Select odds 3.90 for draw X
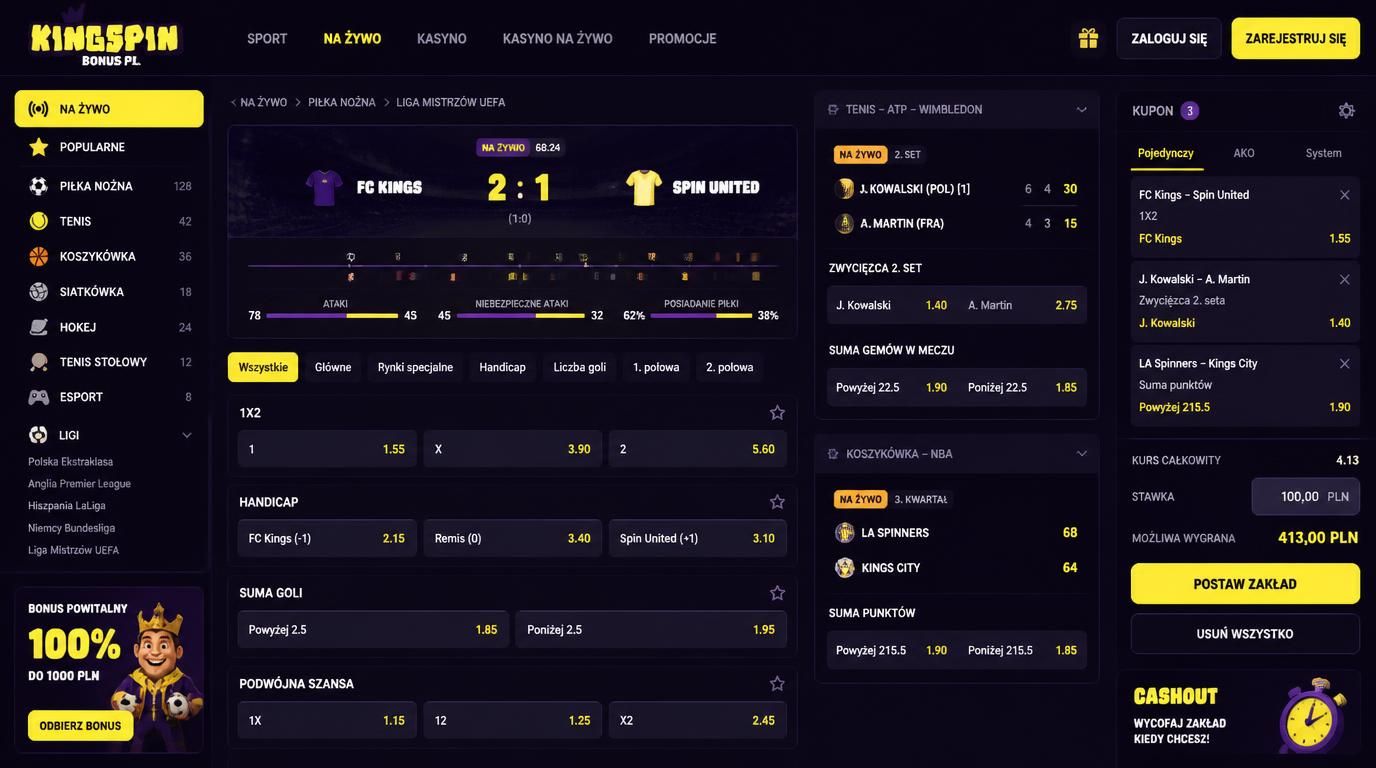The image size is (1376, 768). click(x=512, y=449)
